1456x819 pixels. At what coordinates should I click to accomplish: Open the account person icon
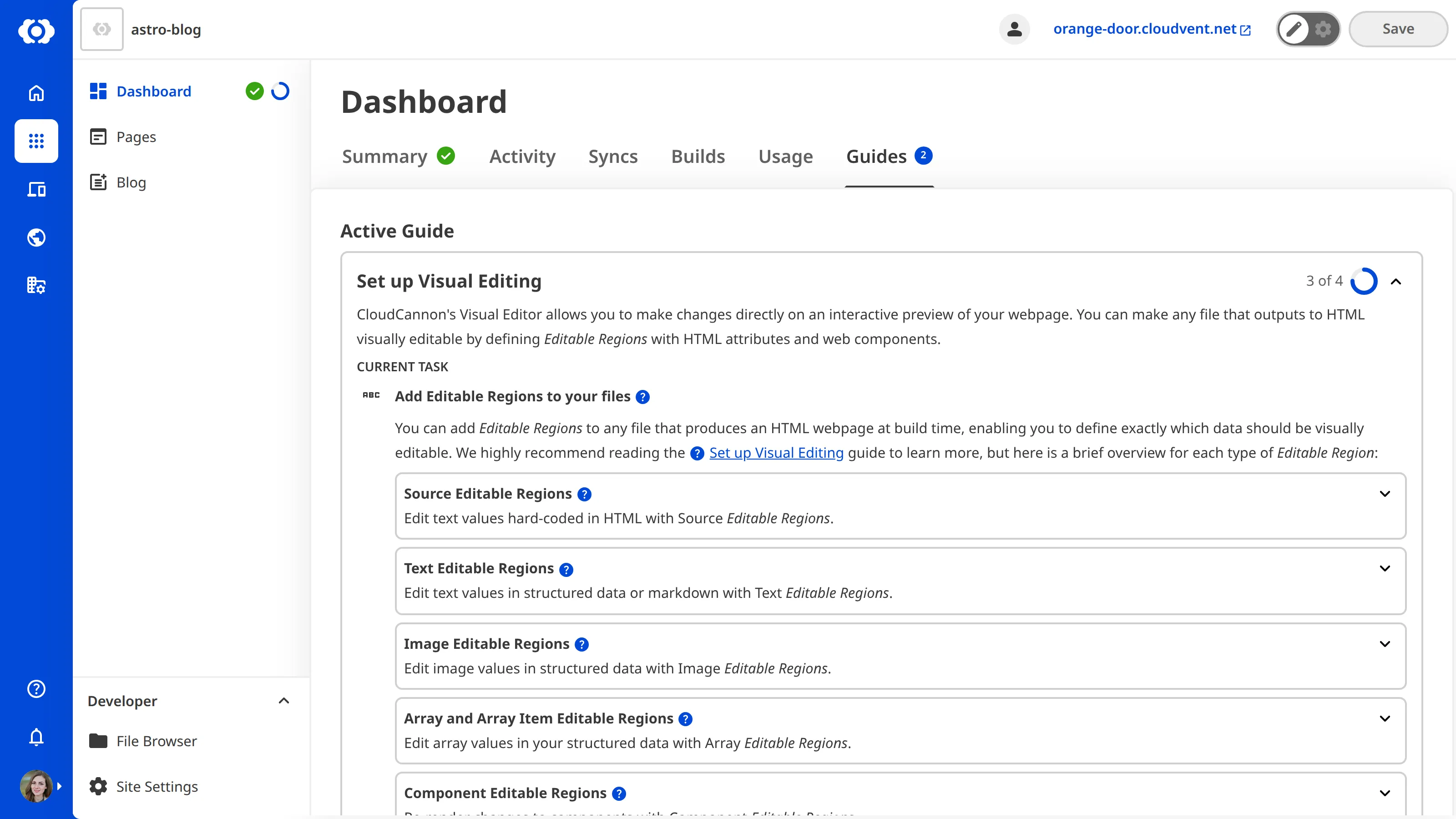(x=1015, y=30)
